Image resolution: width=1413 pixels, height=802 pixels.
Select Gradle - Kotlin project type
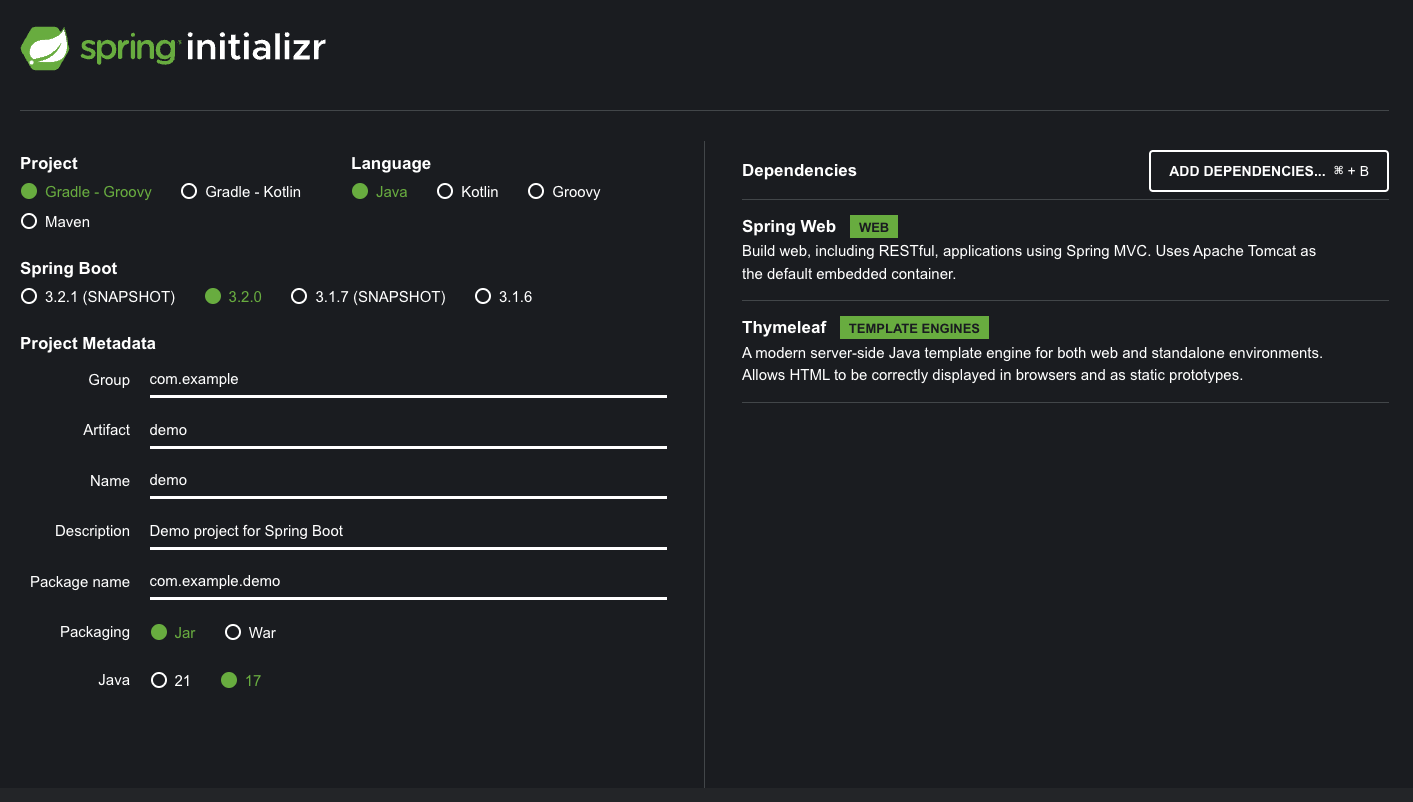pyautogui.click(x=241, y=191)
